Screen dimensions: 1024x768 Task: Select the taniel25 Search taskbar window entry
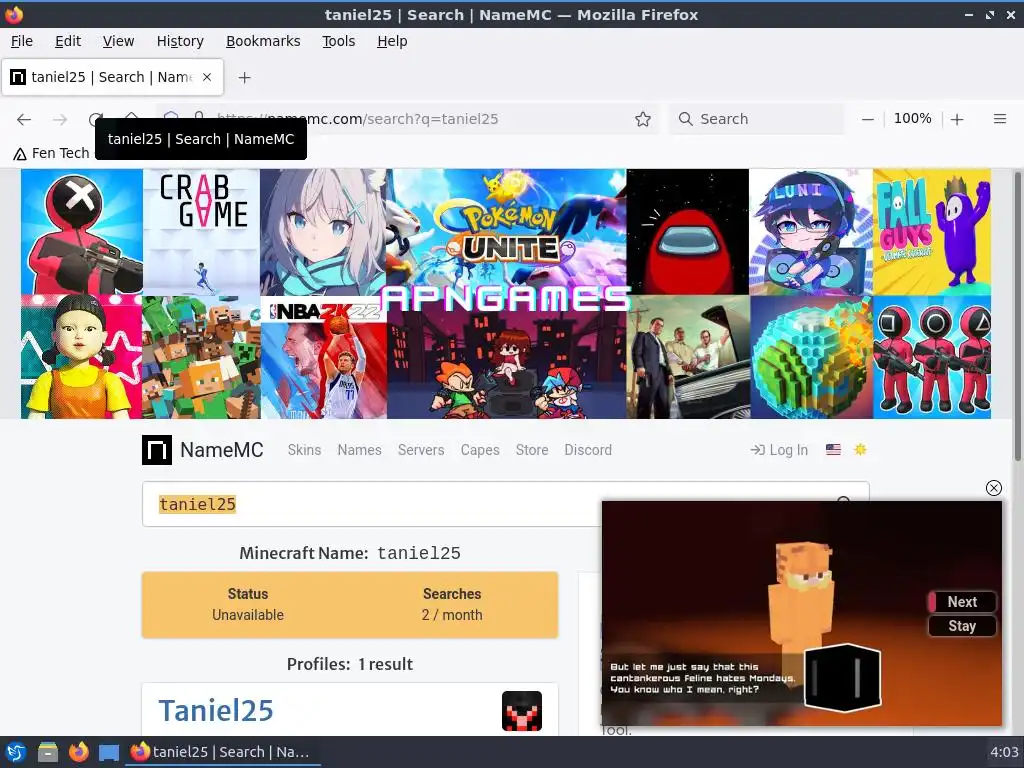(222, 752)
